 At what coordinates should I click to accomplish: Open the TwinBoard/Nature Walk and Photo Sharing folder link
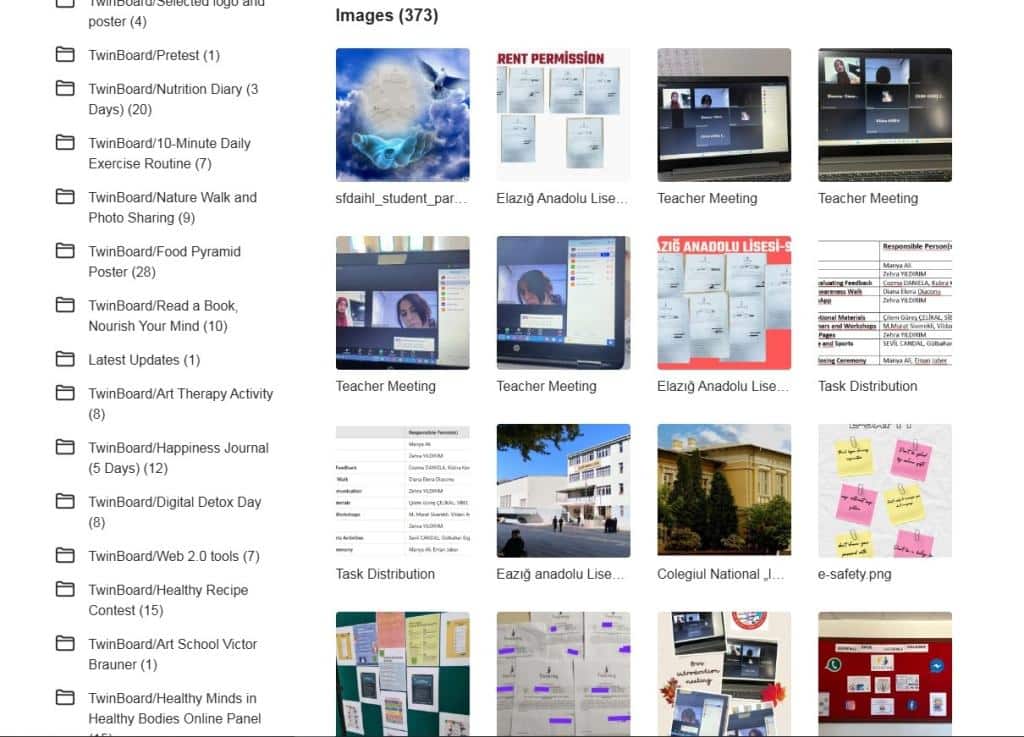(172, 207)
